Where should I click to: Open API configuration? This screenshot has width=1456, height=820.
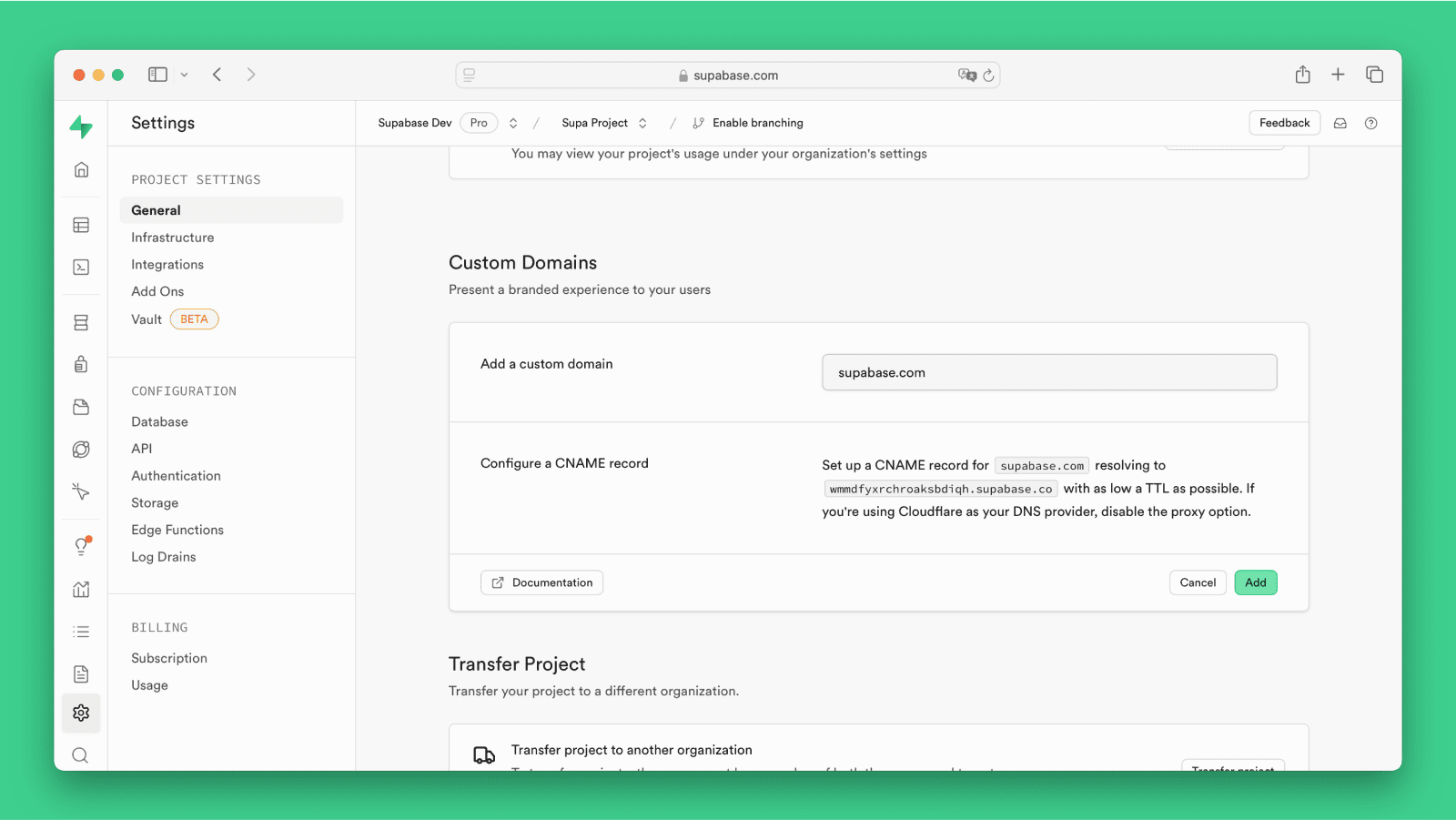point(142,449)
